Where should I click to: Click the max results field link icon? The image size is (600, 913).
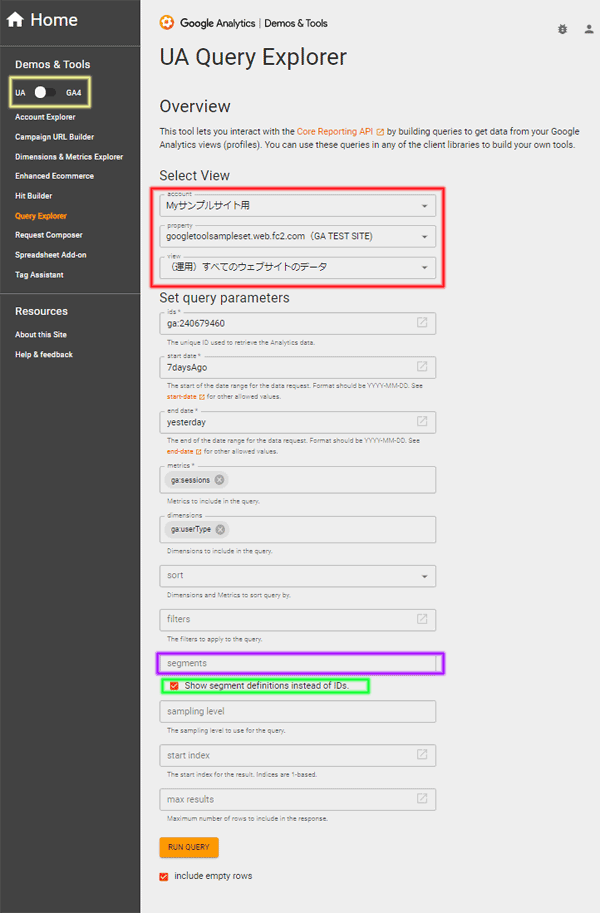[422, 798]
